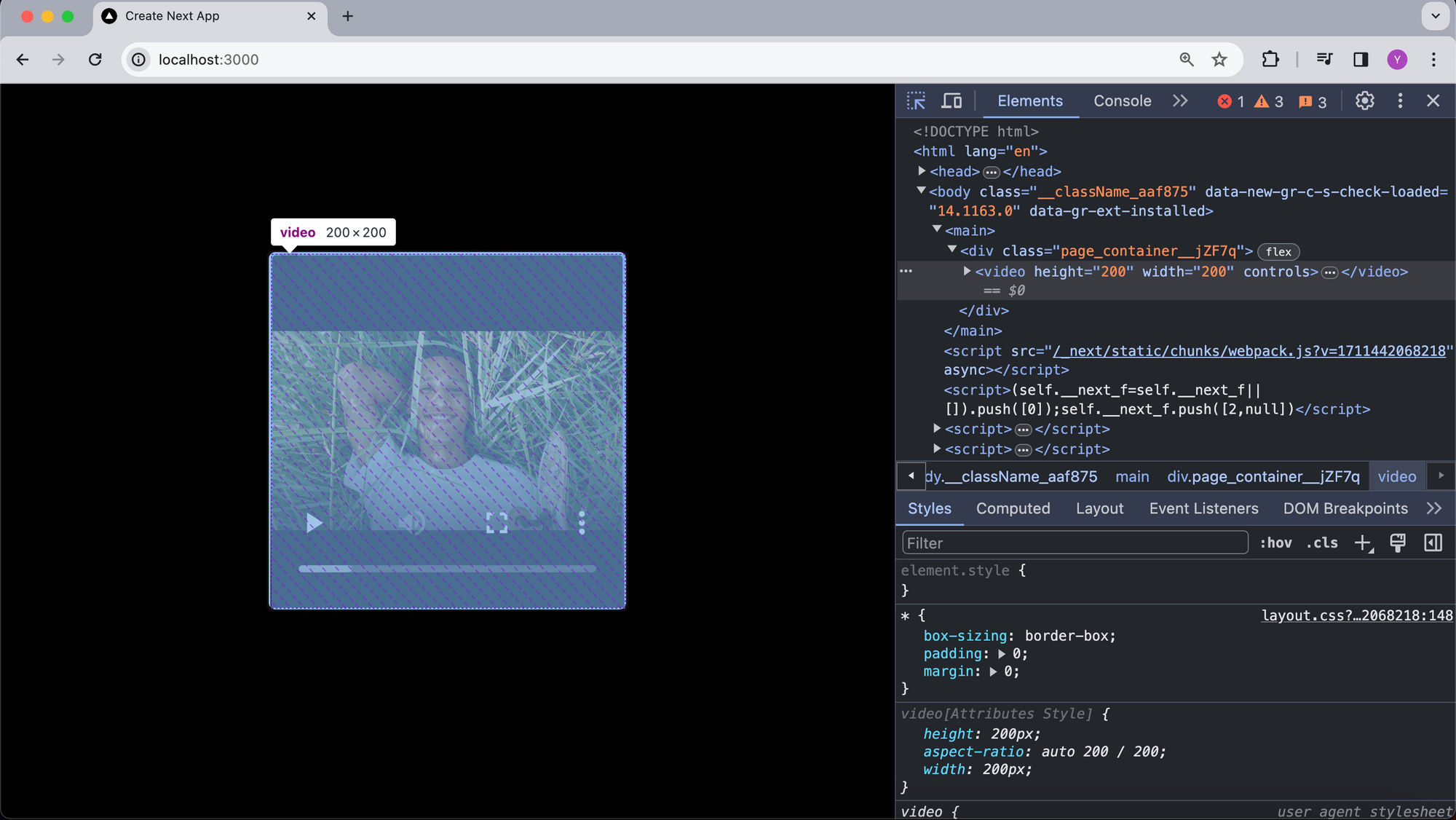Play the video with the play button

pyautogui.click(x=314, y=523)
